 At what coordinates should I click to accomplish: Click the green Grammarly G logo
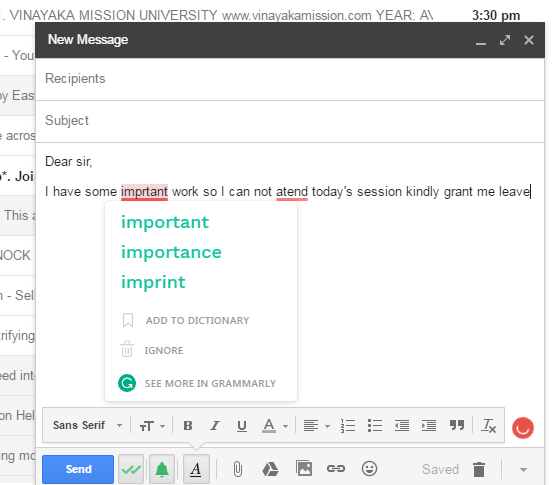[127, 383]
